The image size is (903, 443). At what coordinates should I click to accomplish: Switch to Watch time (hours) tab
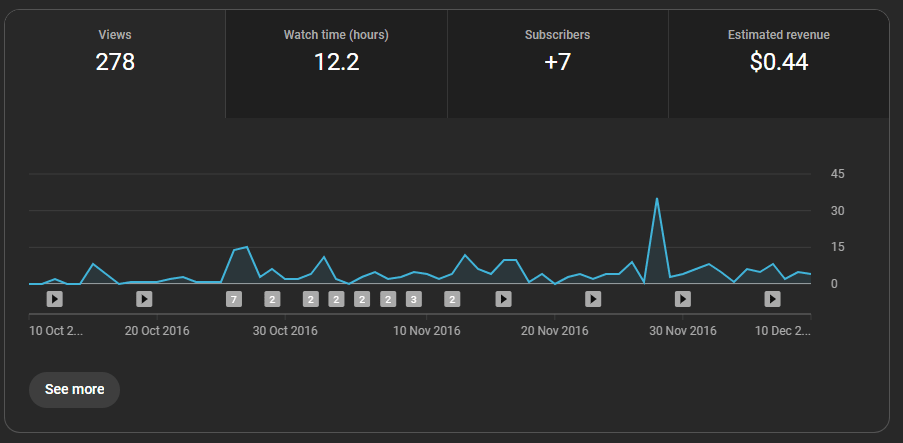pos(336,64)
